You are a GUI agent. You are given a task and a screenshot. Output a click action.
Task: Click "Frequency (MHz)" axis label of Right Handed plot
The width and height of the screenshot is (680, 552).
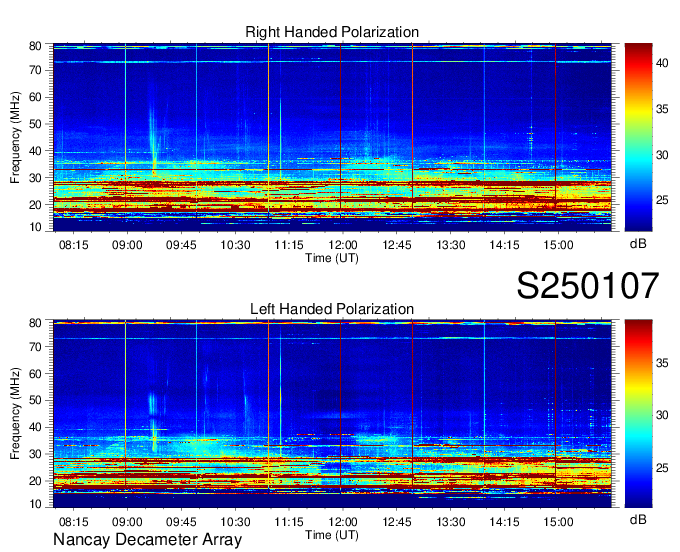[15, 137]
